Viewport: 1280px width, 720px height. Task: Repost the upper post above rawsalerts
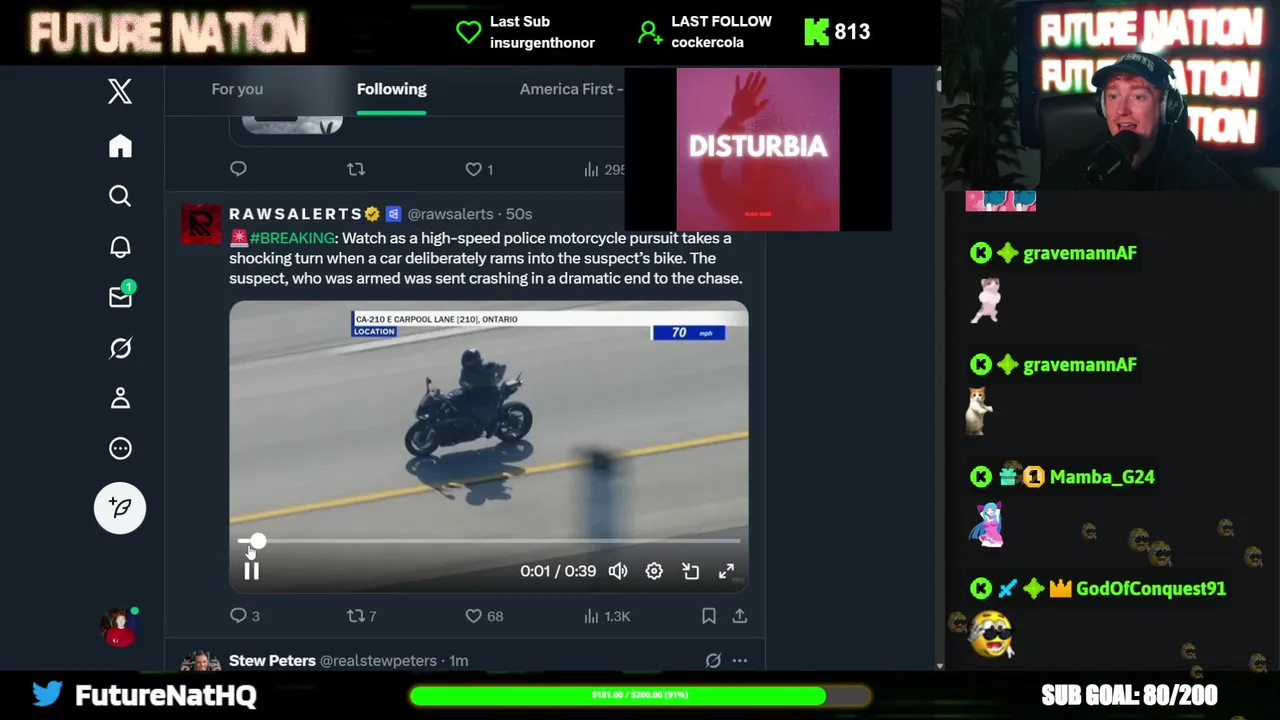(x=355, y=169)
